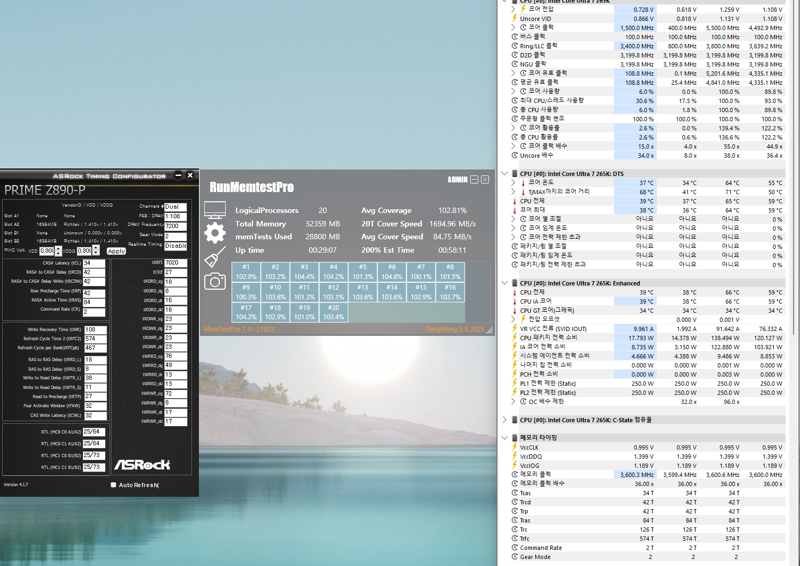Viewport: 800px width, 566px height.
Task: Click the clock icon beside Command Rate
Action: pos(515,548)
